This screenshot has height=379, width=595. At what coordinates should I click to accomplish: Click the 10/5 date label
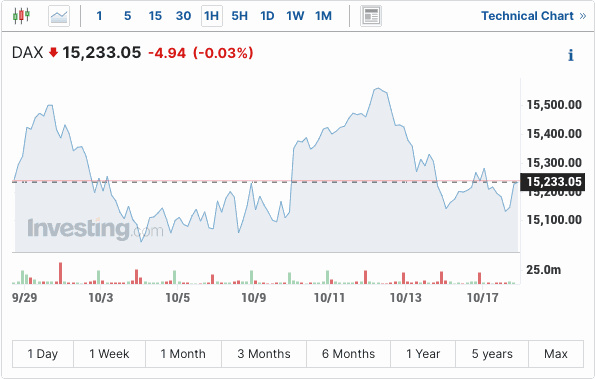coord(178,298)
